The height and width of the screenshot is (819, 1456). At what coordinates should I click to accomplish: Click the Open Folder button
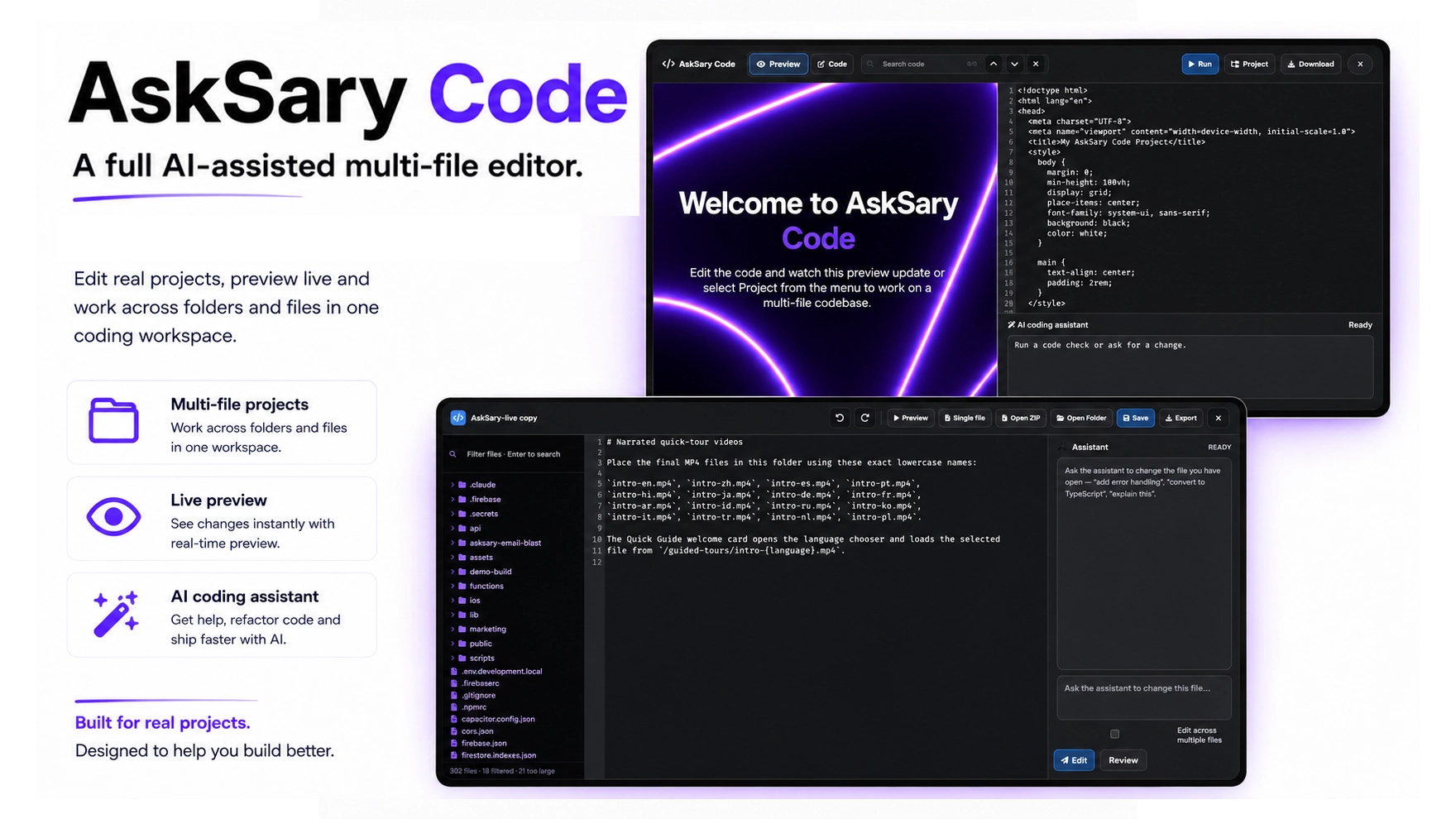click(1081, 418)
